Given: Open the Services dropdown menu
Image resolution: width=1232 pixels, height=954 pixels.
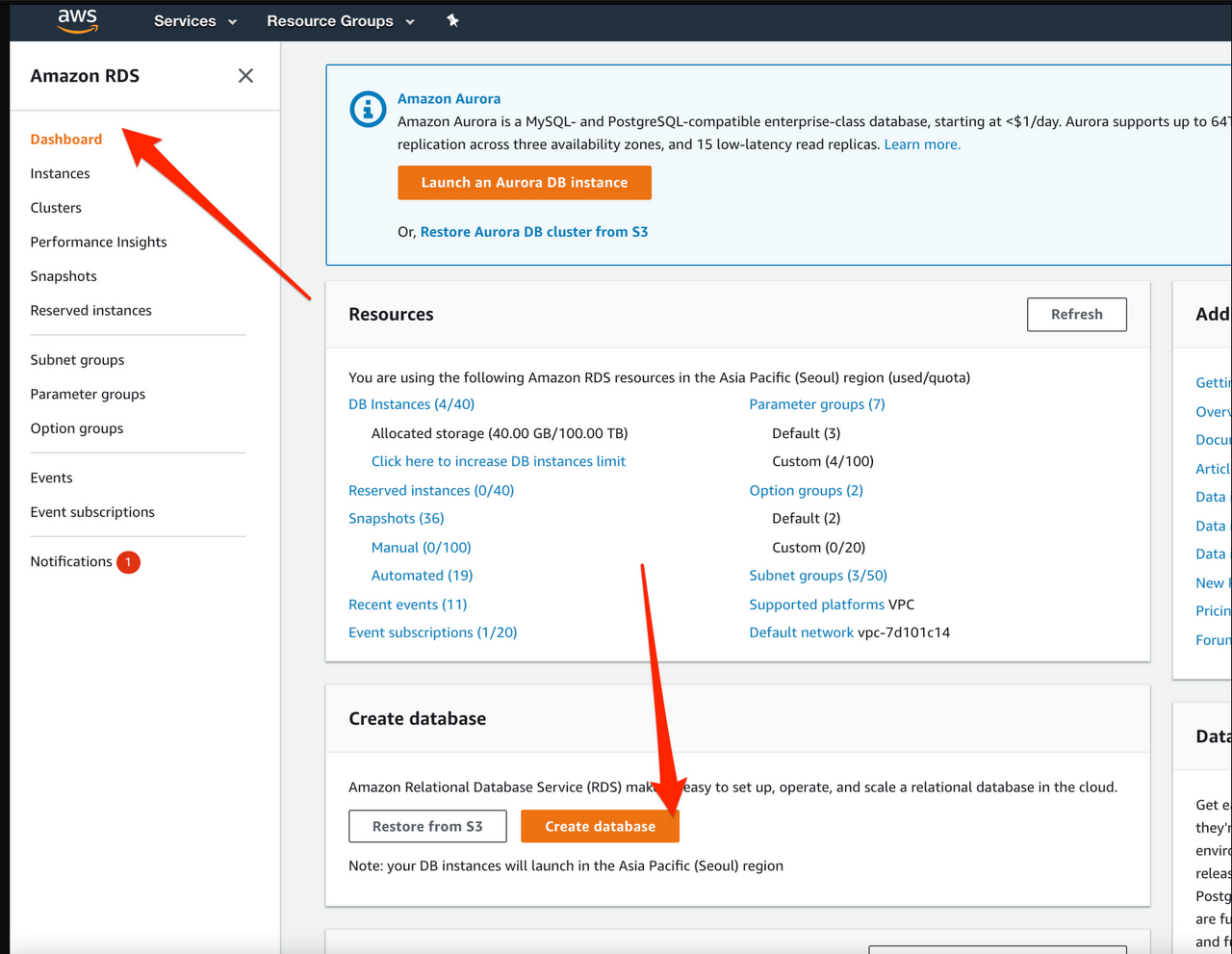Looking at the screenshot, I should click(x=195, y=20).
